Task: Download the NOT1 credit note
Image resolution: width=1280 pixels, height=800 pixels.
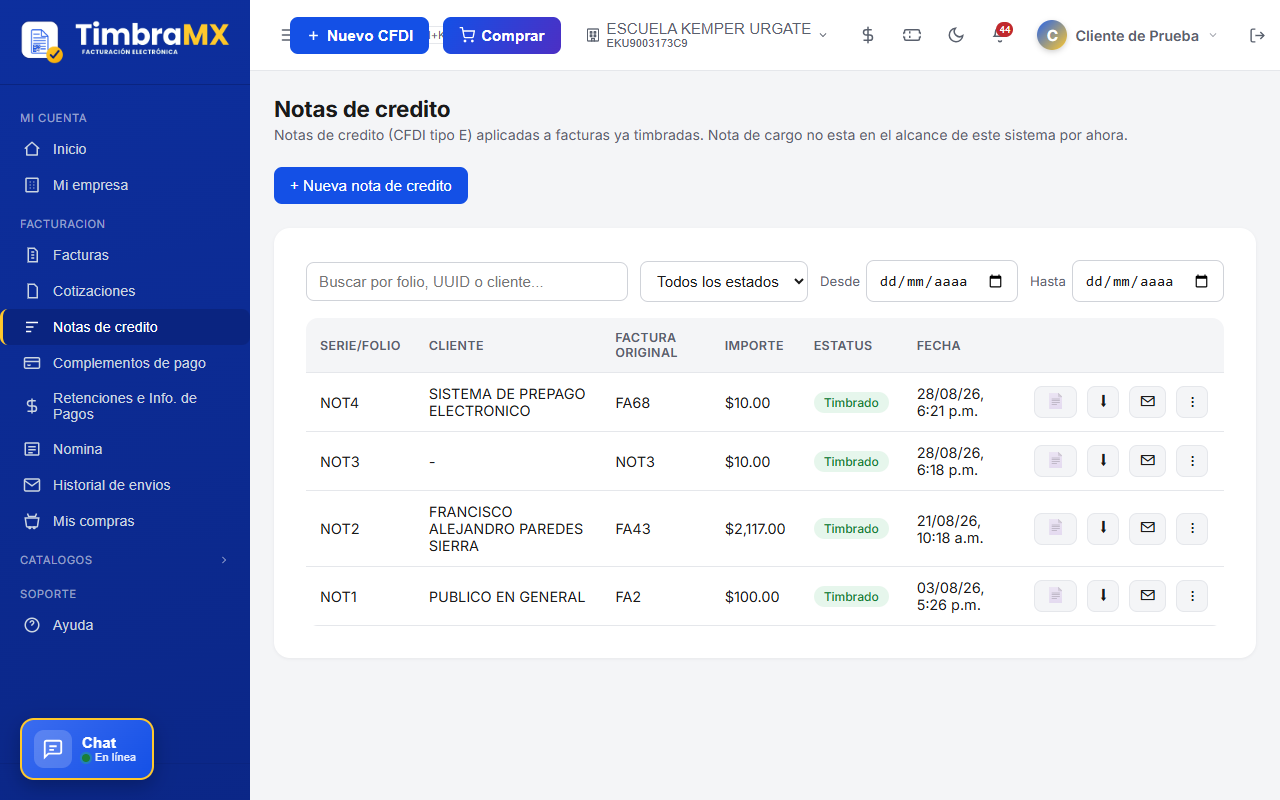Action: [x=1103, y=596]
